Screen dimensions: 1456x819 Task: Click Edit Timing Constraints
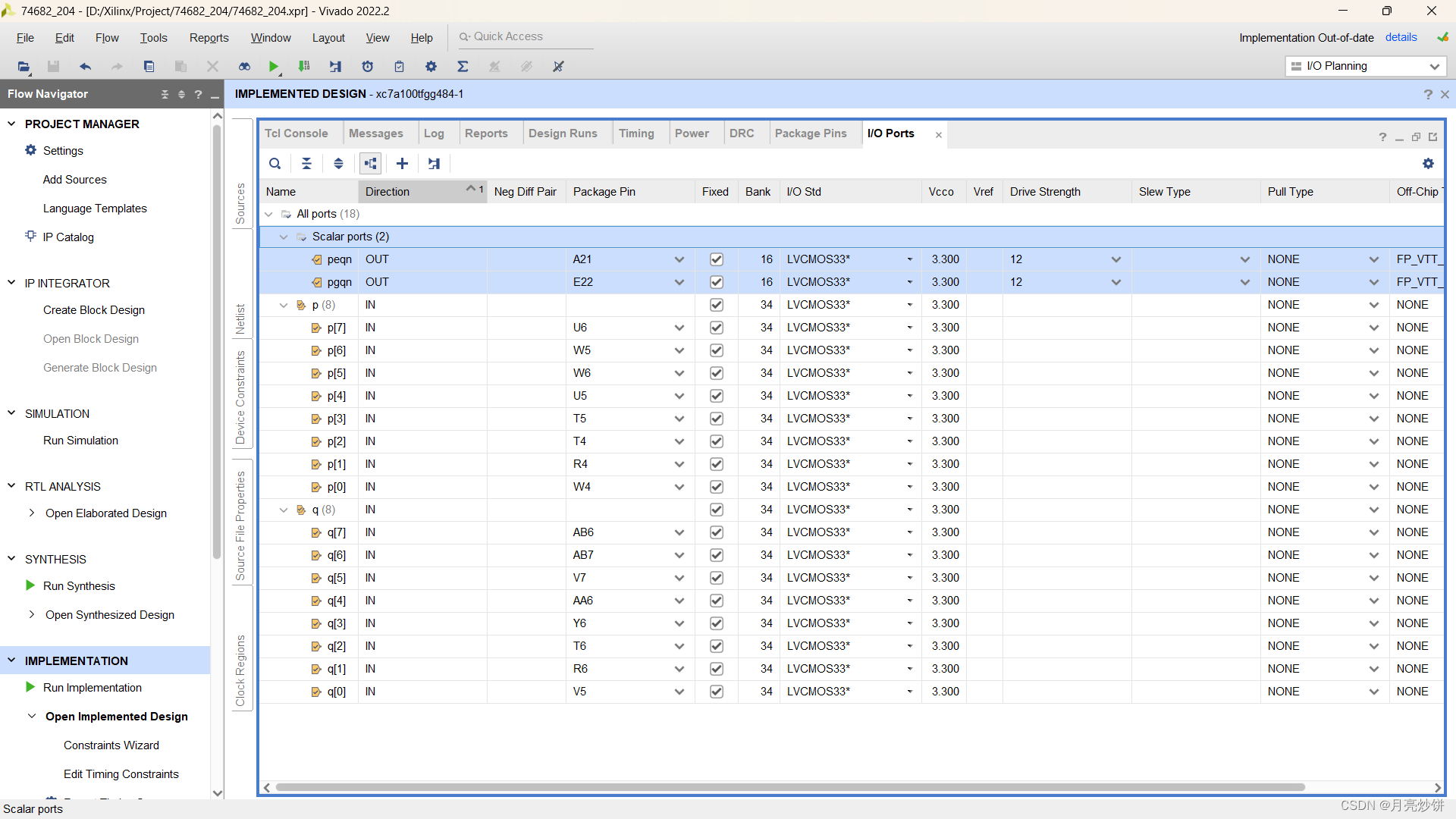click(x=121, y=773)
